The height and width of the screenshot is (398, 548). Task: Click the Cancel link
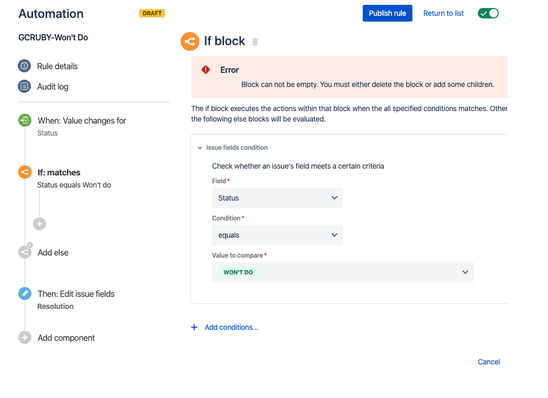[489, 362]
